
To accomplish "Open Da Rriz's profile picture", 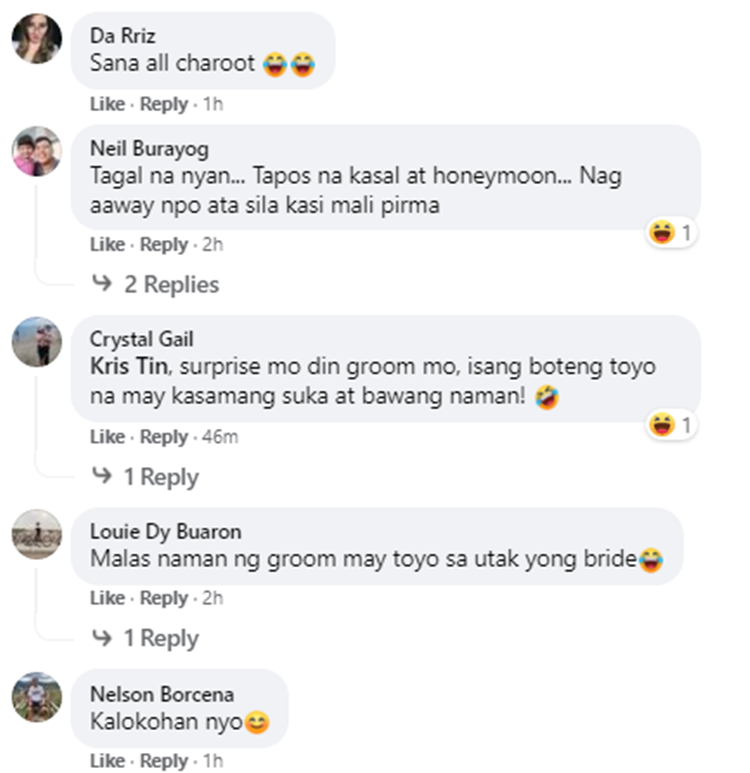I will click(37, 39).
